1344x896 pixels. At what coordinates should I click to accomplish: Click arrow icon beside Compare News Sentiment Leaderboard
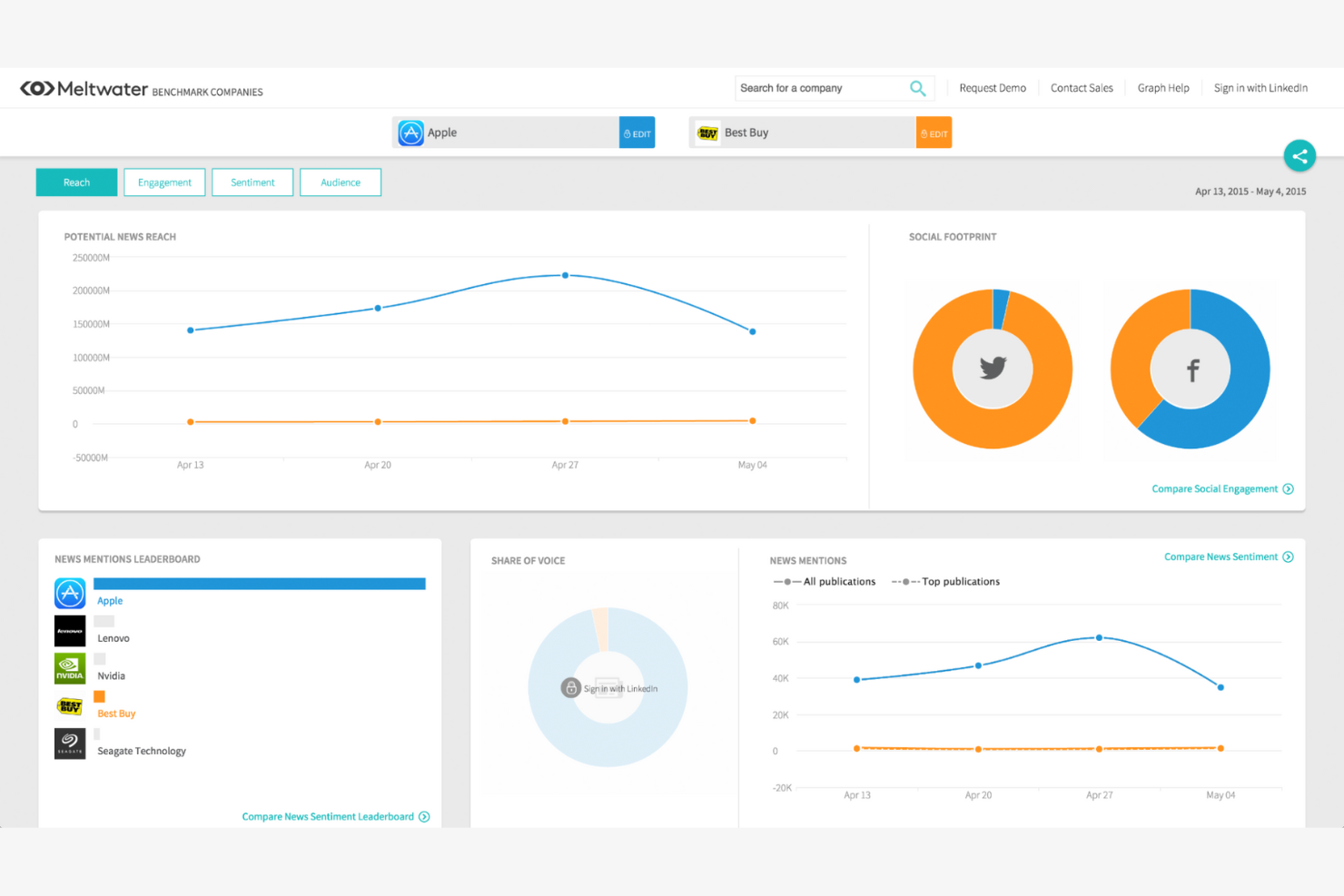[x=423, y=816]
